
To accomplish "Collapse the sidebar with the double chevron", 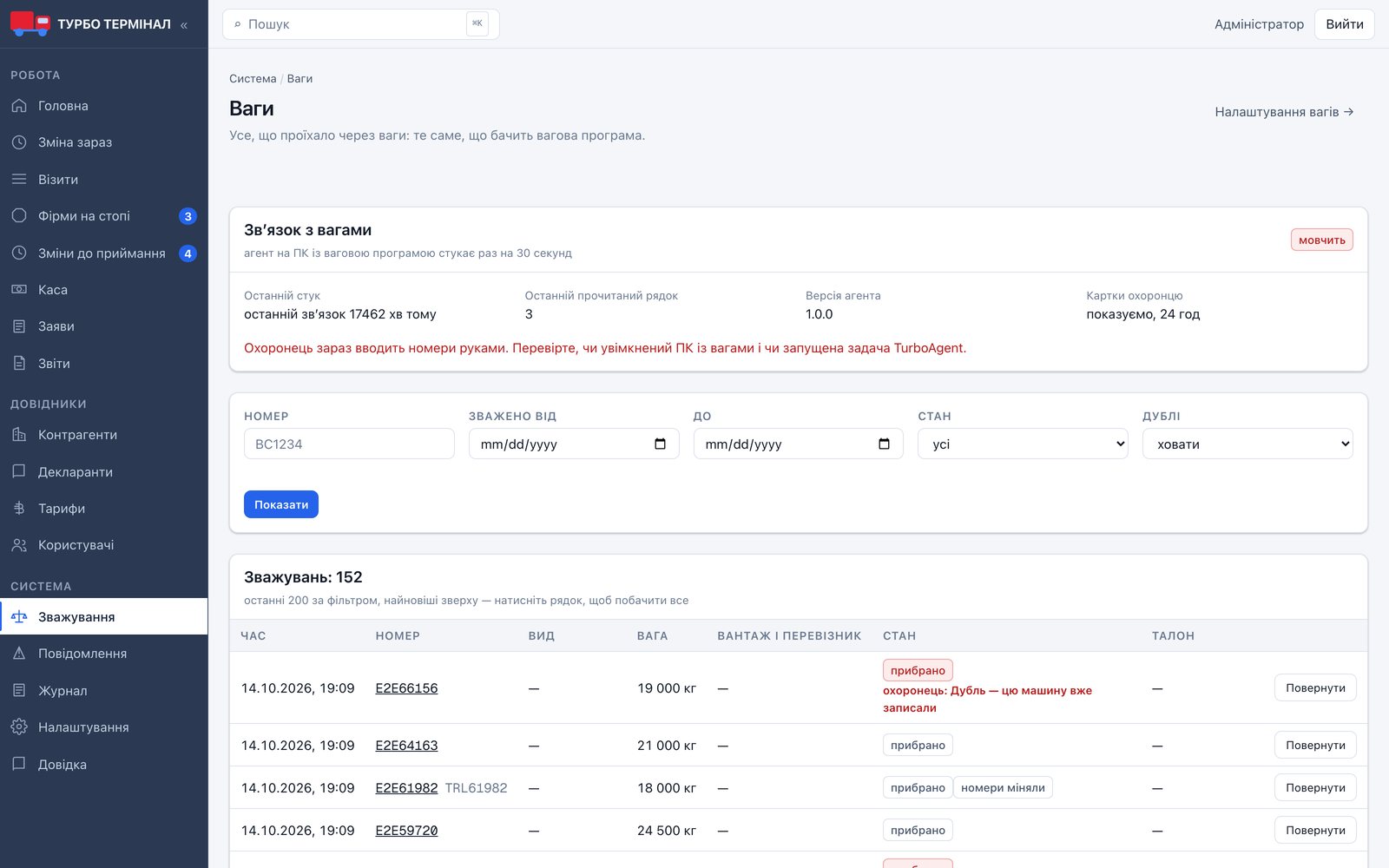I will [x=183, y=25].
